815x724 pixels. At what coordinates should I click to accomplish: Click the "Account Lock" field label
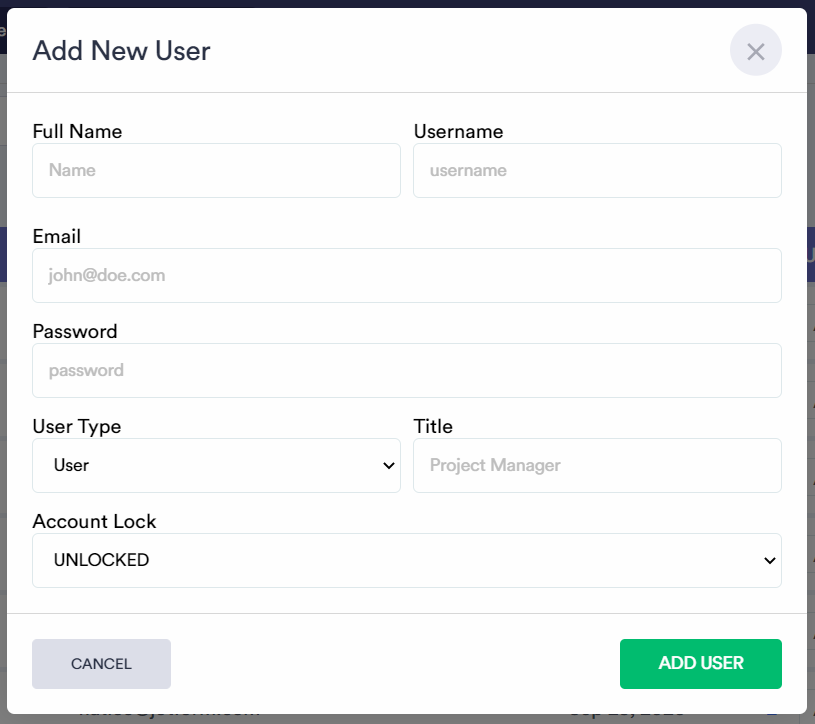pyautogui.click(x=94, y=521)
